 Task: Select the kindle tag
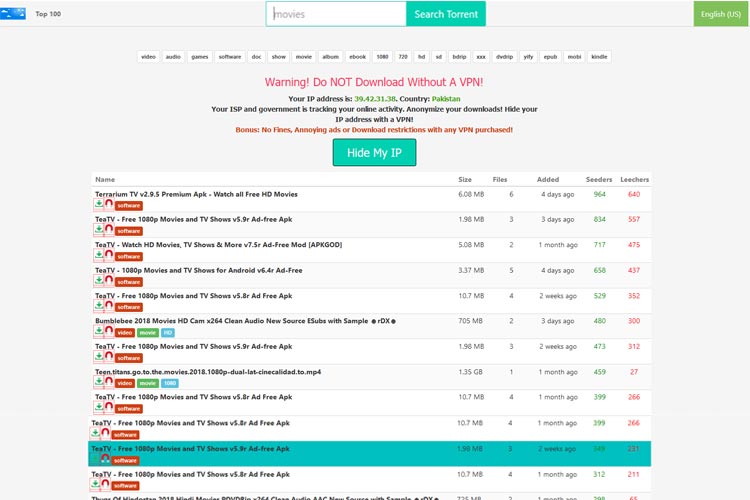coord(599,56)
